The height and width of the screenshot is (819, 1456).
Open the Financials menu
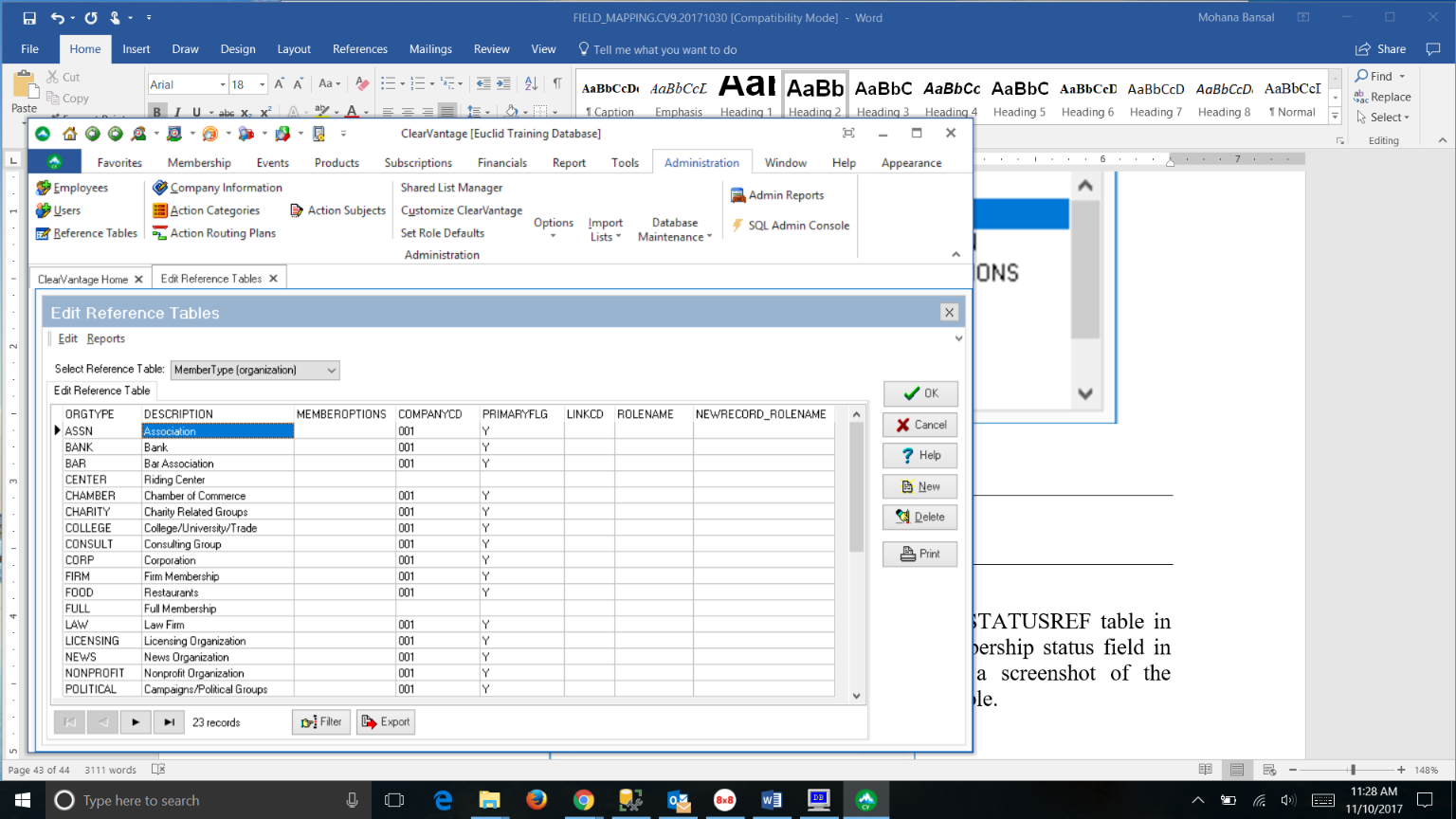pyautogui.click(x=502, y=163)
